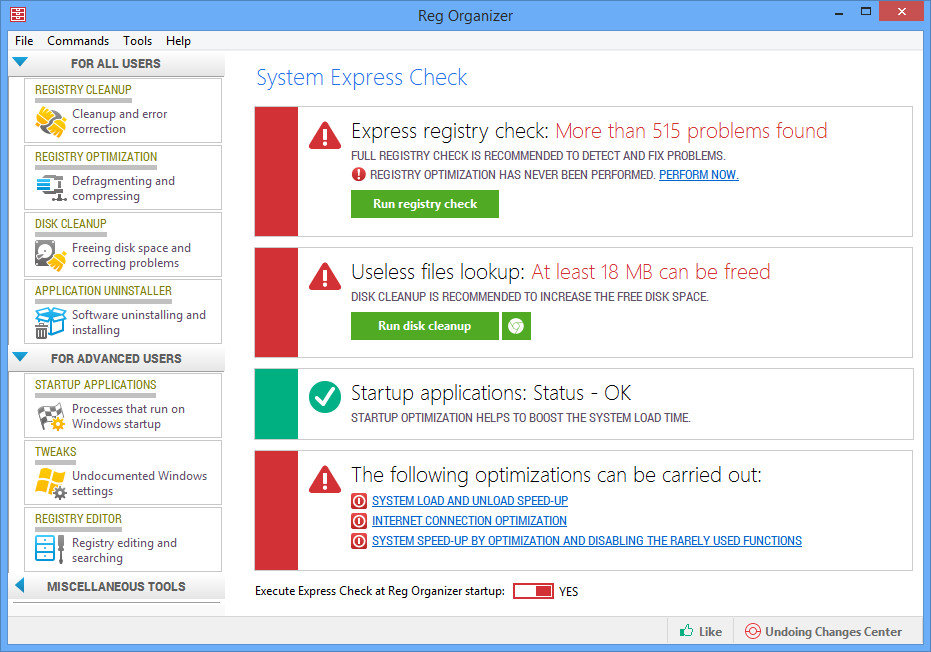Toggle Execute Express Check at startup switch
The height and width of the screenshot is (652, 931).
click(x=533, y=591)
